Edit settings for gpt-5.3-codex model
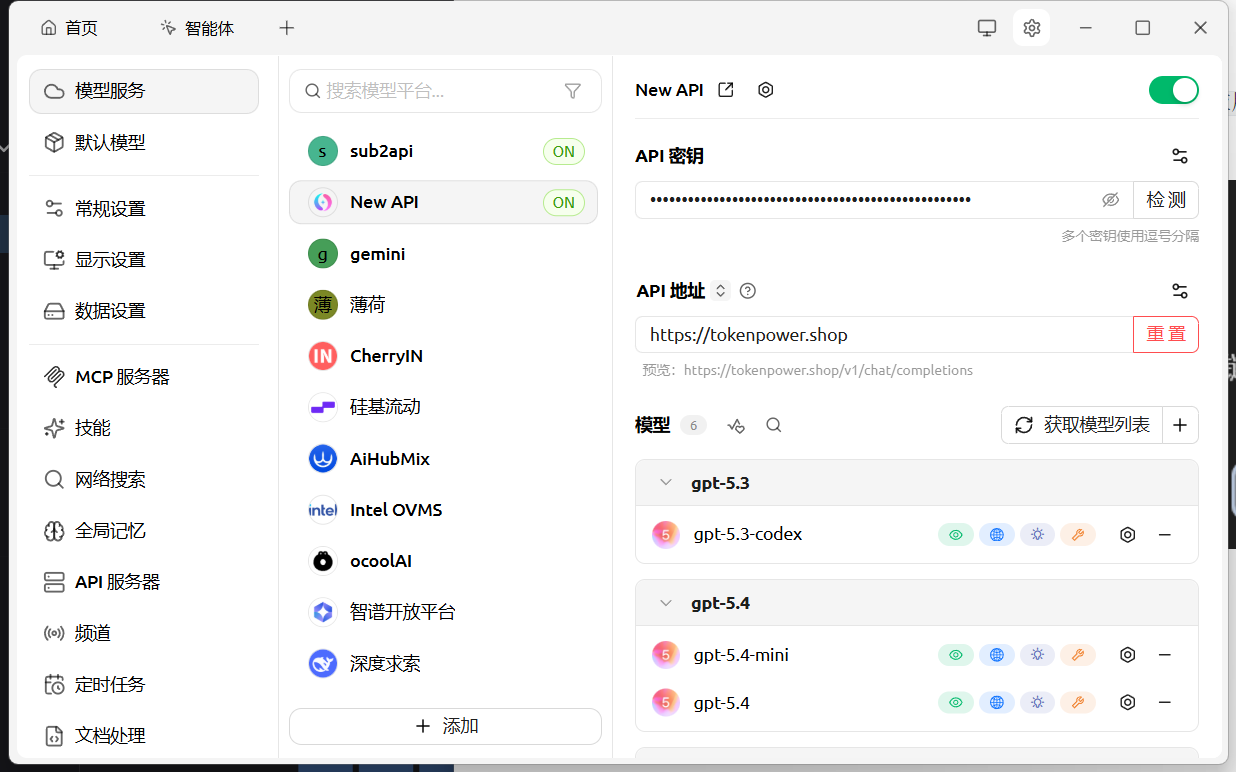 tap(1128, 535)
